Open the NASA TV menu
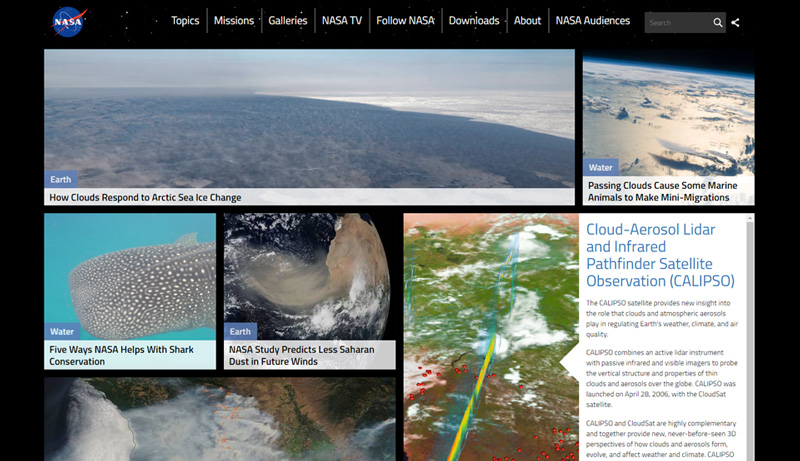The image size is (800, 461). click(x=342, y=21)
